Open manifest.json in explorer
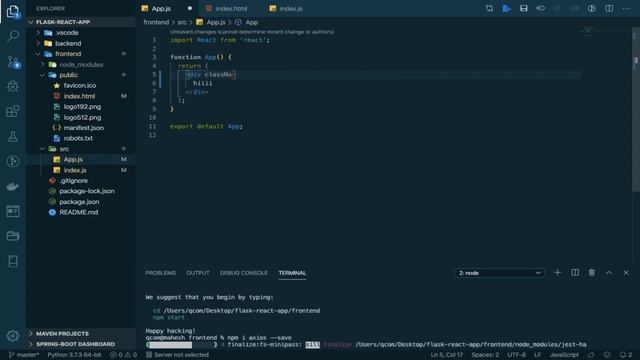 81,128
